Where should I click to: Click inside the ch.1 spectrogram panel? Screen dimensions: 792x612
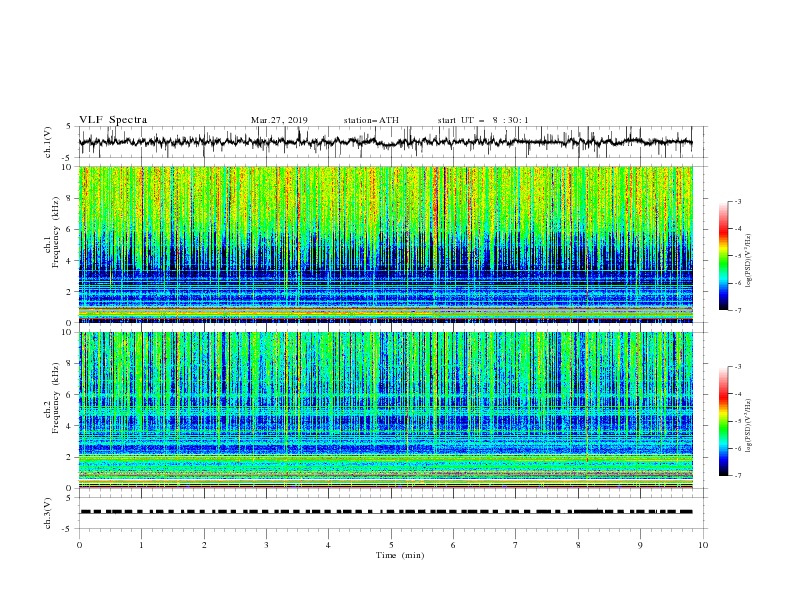[385, 244]
